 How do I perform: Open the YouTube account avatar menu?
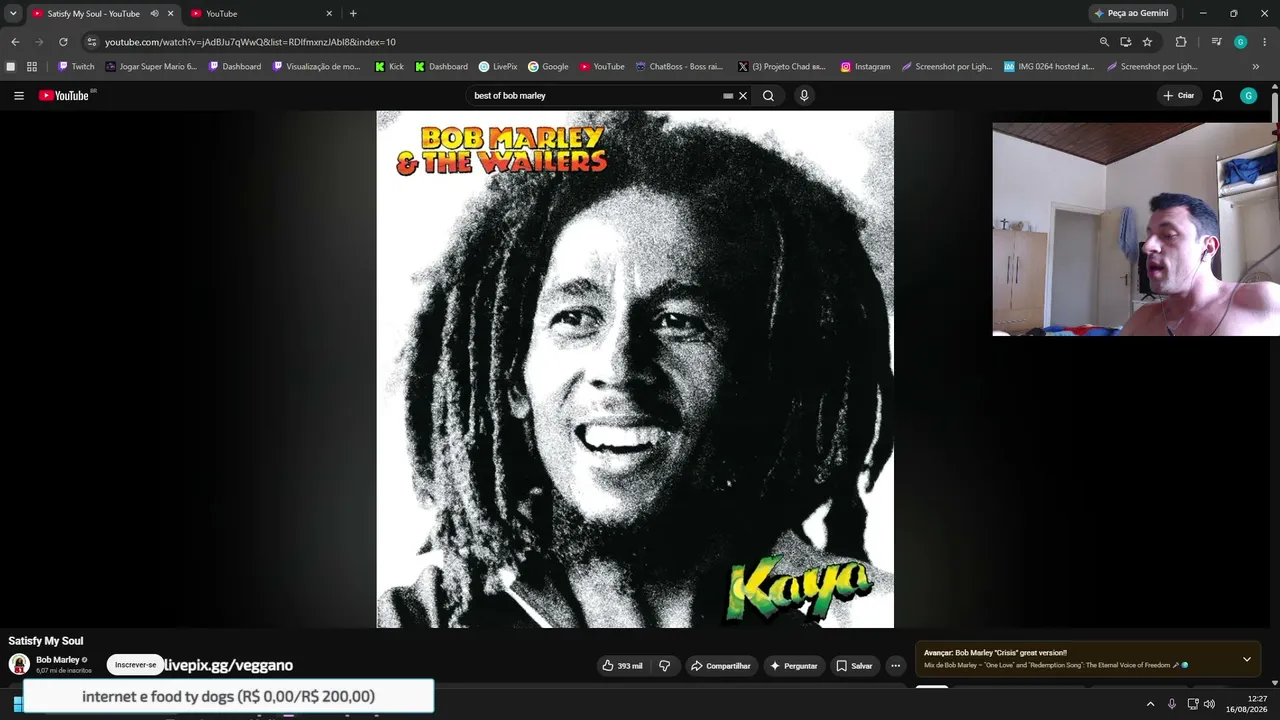[x=1248, y=96]
